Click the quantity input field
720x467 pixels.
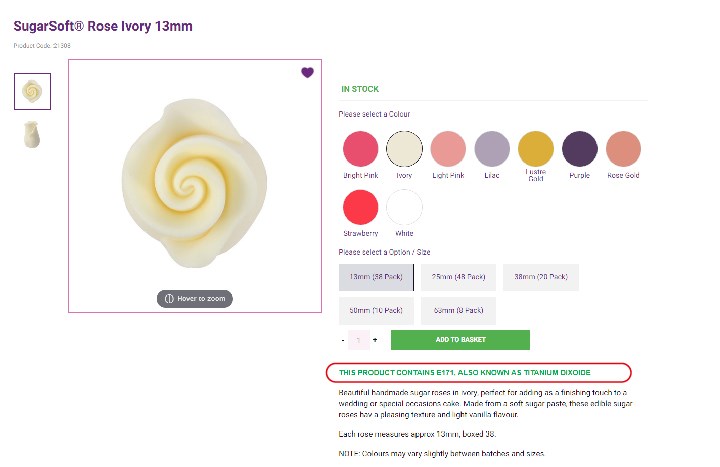358,340
